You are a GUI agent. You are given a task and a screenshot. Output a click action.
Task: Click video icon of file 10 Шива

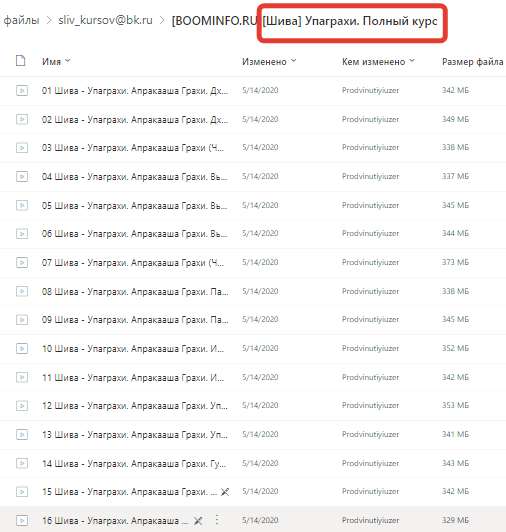coord(22,348)
